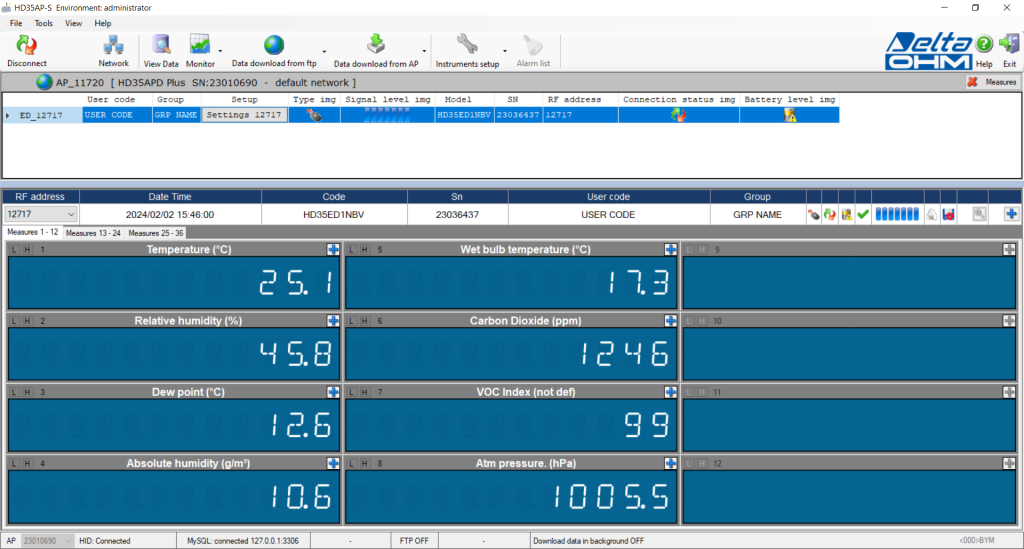This screenshot has height=549, width=1024.
Task: Toggle the L button on Carbon Dioxide panel
Action: (x=351, y=321)
